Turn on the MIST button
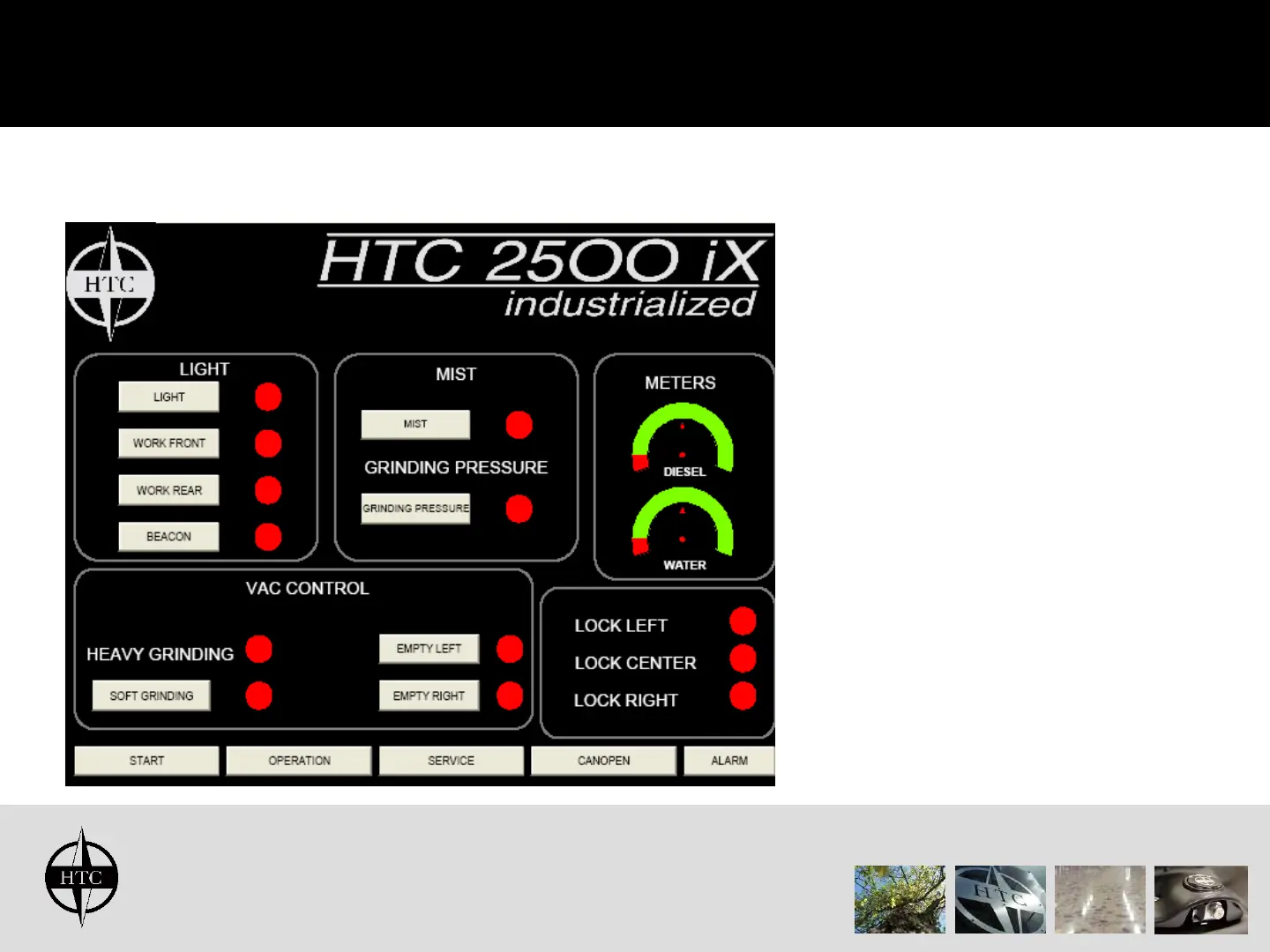 [415, 424]
